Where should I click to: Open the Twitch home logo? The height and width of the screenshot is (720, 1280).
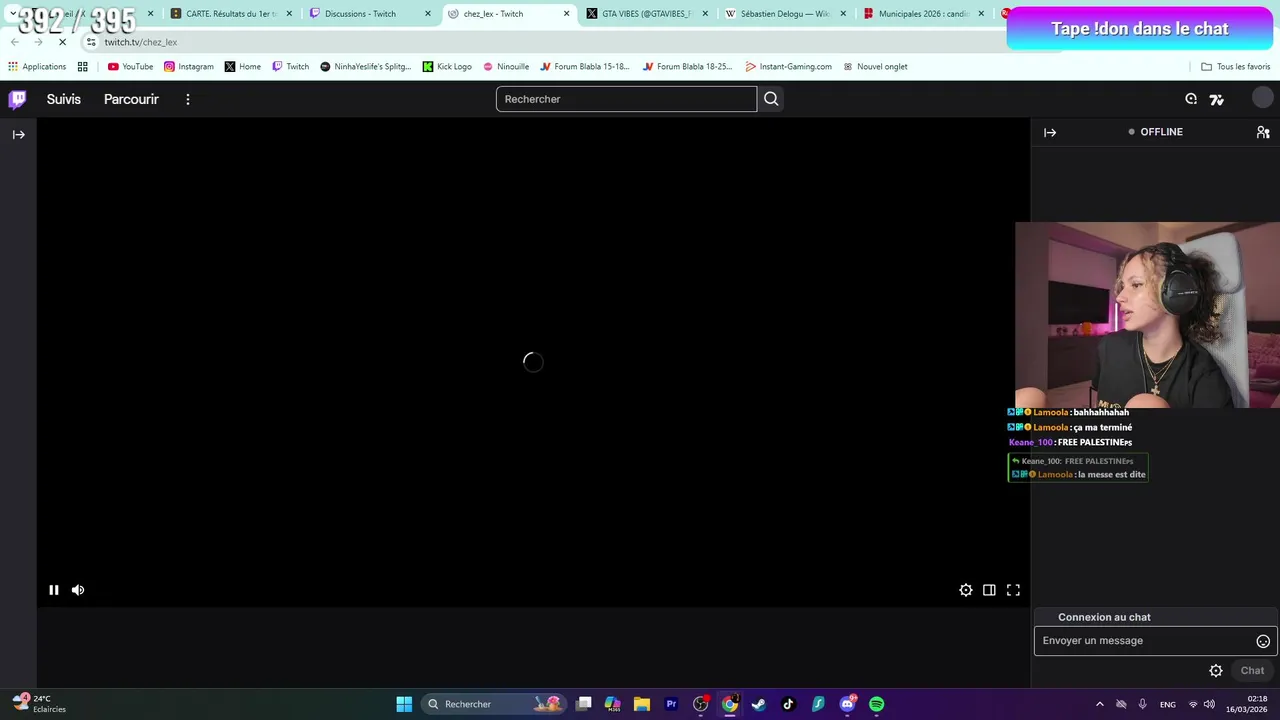tap(17, 99)
